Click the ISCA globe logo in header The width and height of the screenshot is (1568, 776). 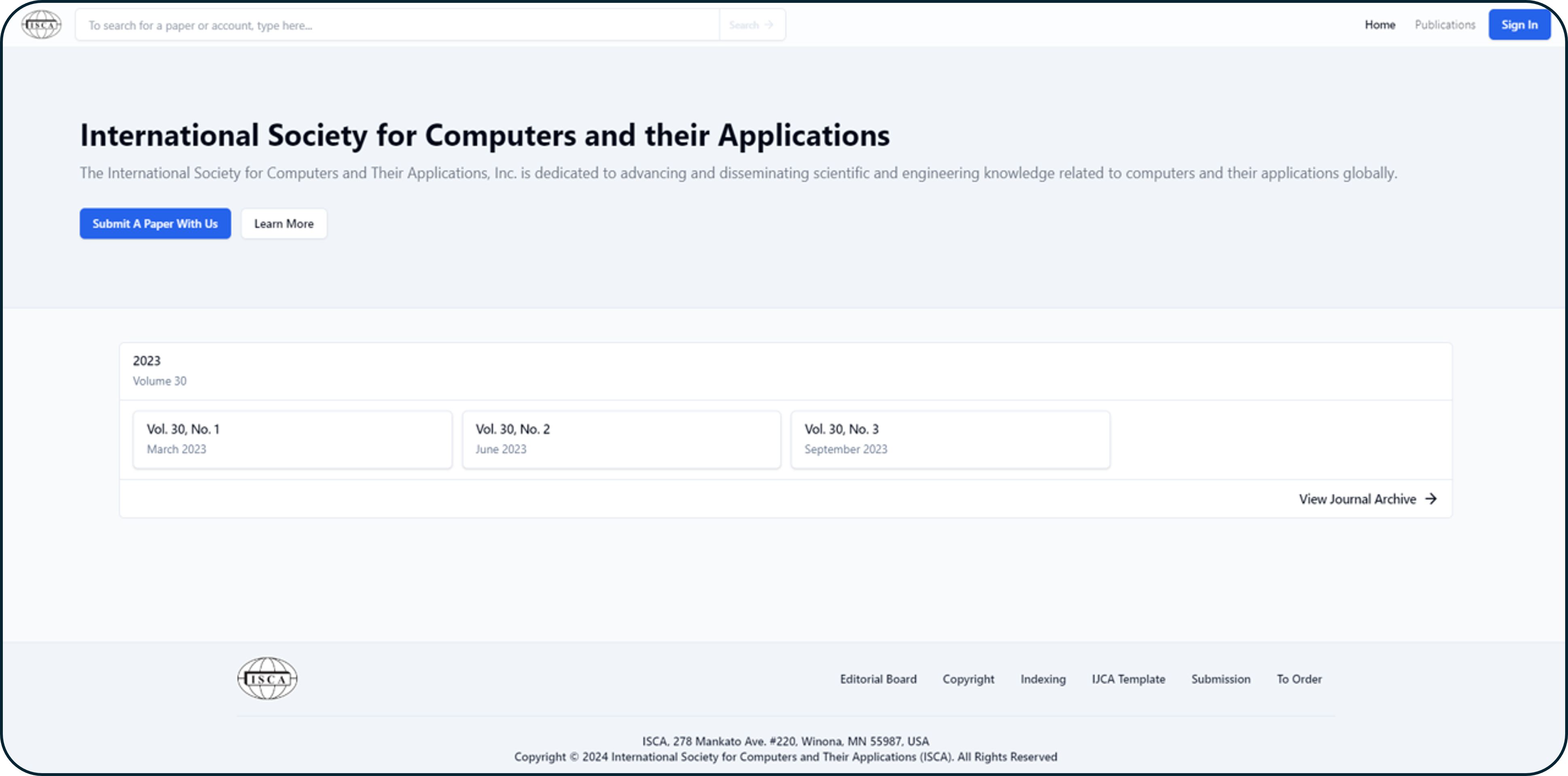pos(41,25)
